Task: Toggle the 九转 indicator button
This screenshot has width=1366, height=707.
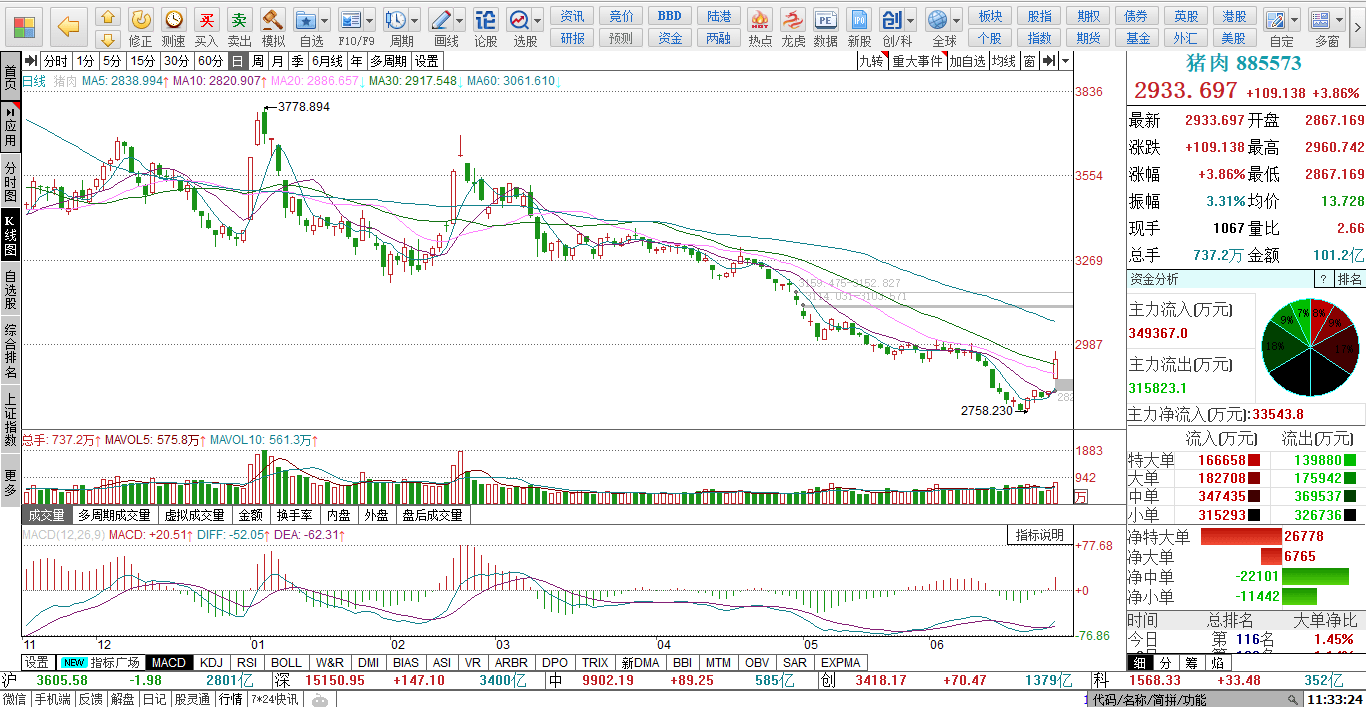Action: (x=871, y=61)
